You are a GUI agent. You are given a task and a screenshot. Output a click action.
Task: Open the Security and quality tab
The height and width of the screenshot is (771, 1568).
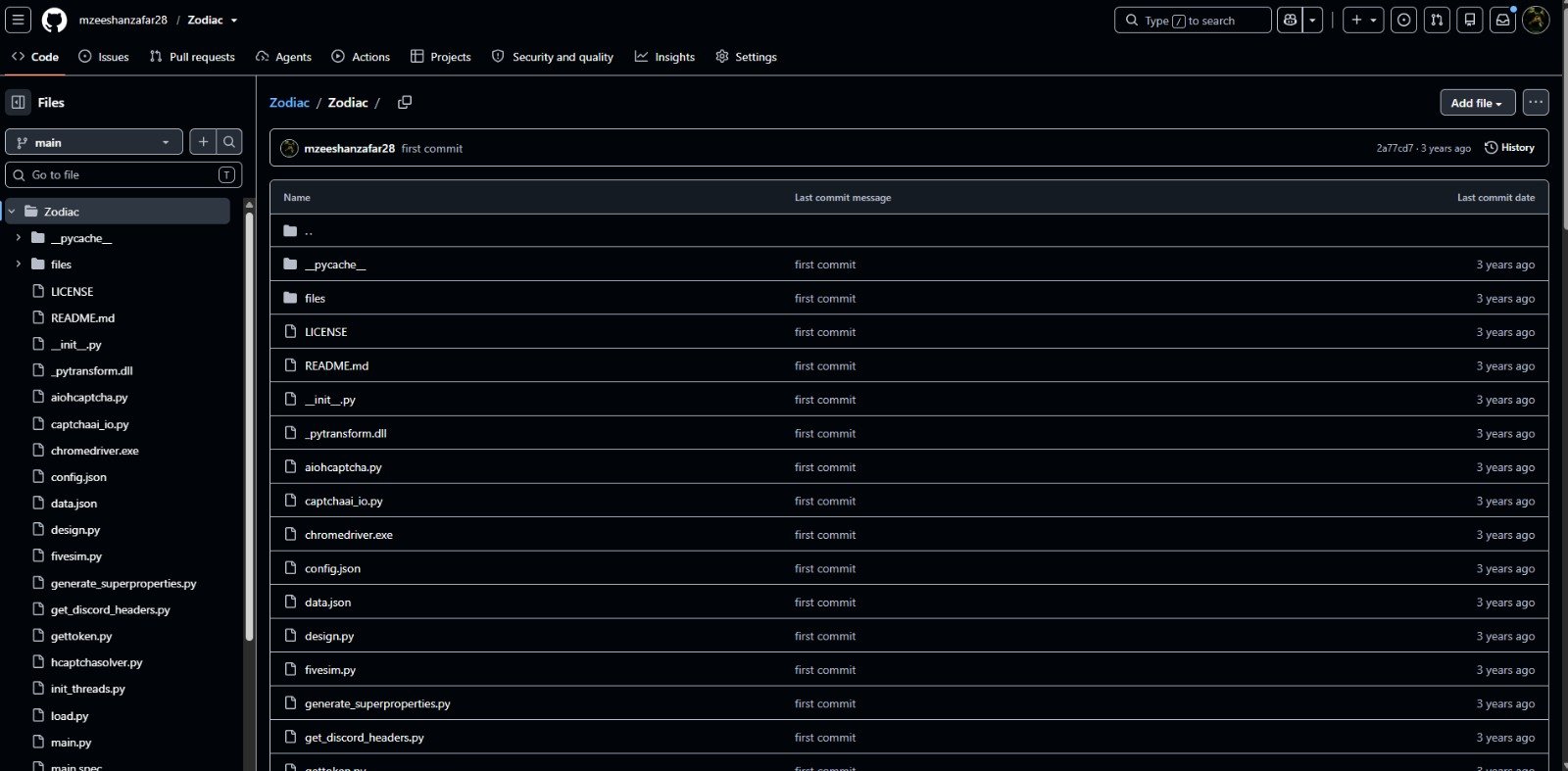click(553, 57)
